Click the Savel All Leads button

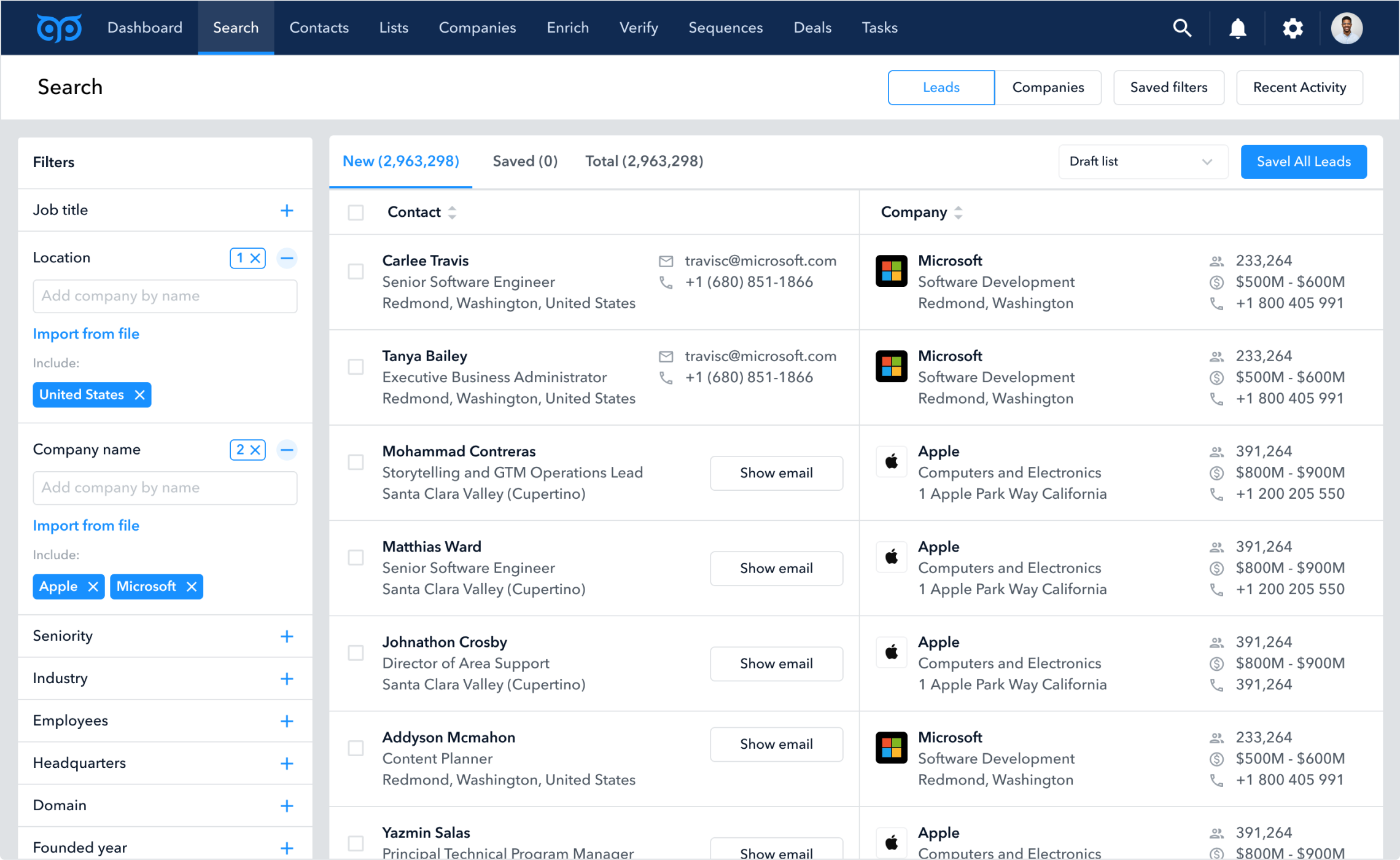[1304, 162]
